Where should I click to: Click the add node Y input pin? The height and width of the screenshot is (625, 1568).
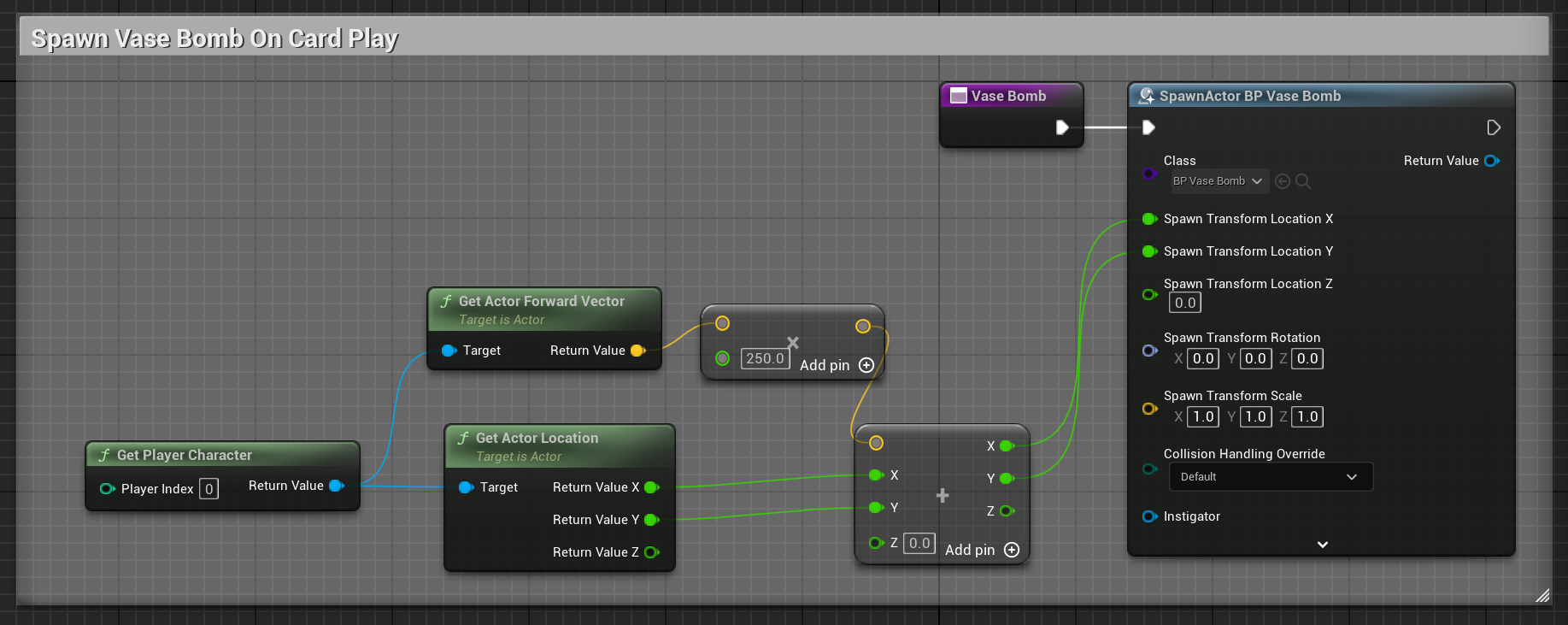(x=876, y=508)
